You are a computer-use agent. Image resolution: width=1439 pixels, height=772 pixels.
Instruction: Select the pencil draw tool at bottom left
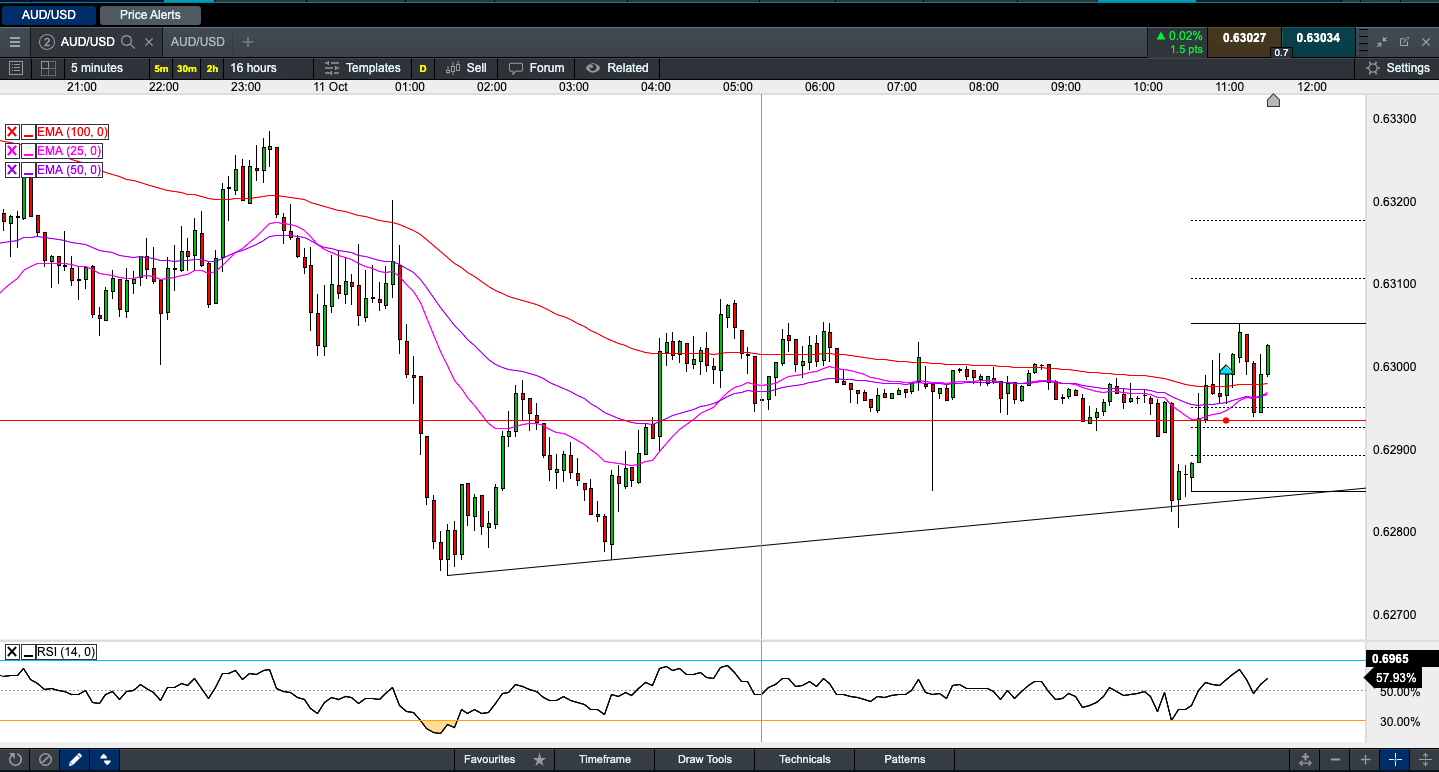click(x=75, y=759)
